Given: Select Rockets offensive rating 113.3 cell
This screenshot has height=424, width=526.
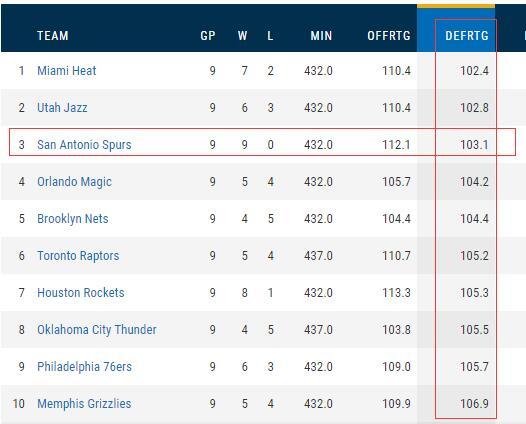Looking at the screenshot, I should (396, 293).
